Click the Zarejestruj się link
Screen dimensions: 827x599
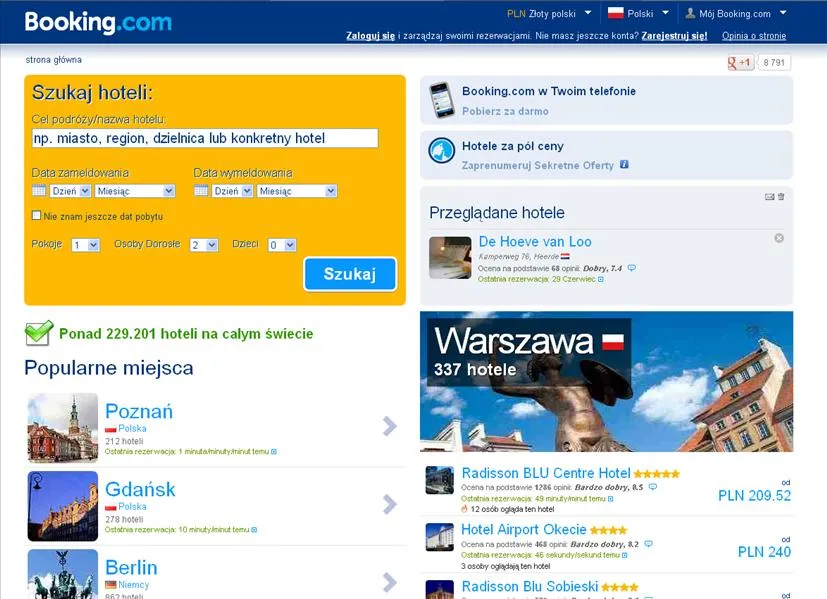pyautogui.click(x=674, y=36)
